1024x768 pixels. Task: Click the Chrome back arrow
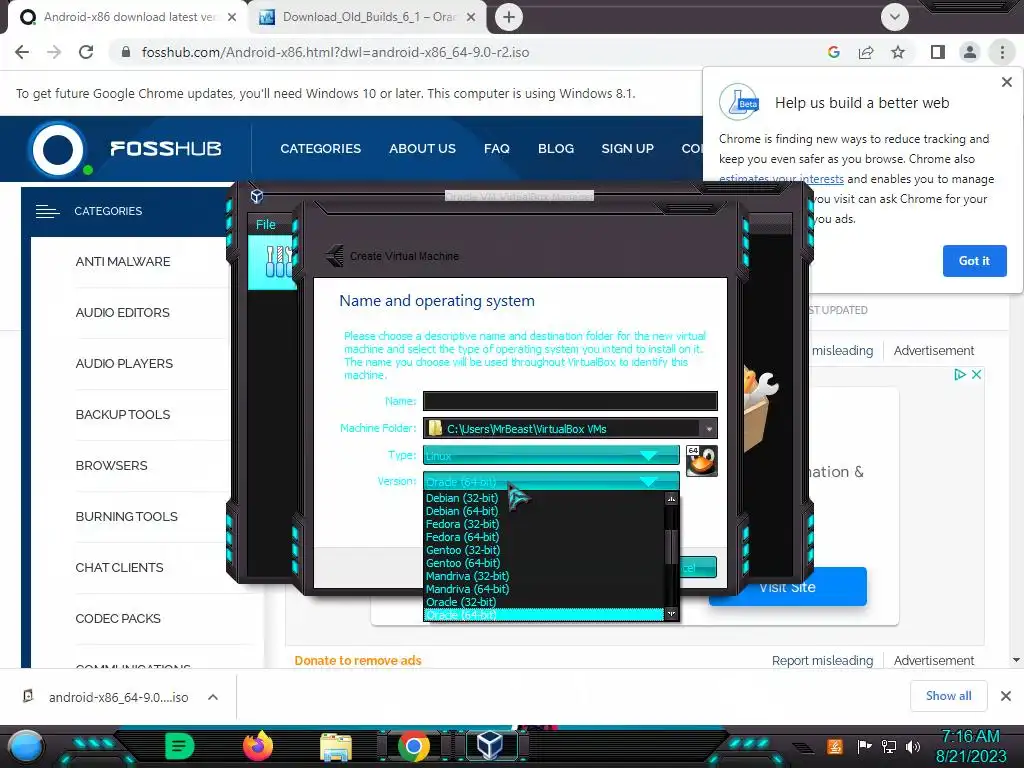point(22,52)
